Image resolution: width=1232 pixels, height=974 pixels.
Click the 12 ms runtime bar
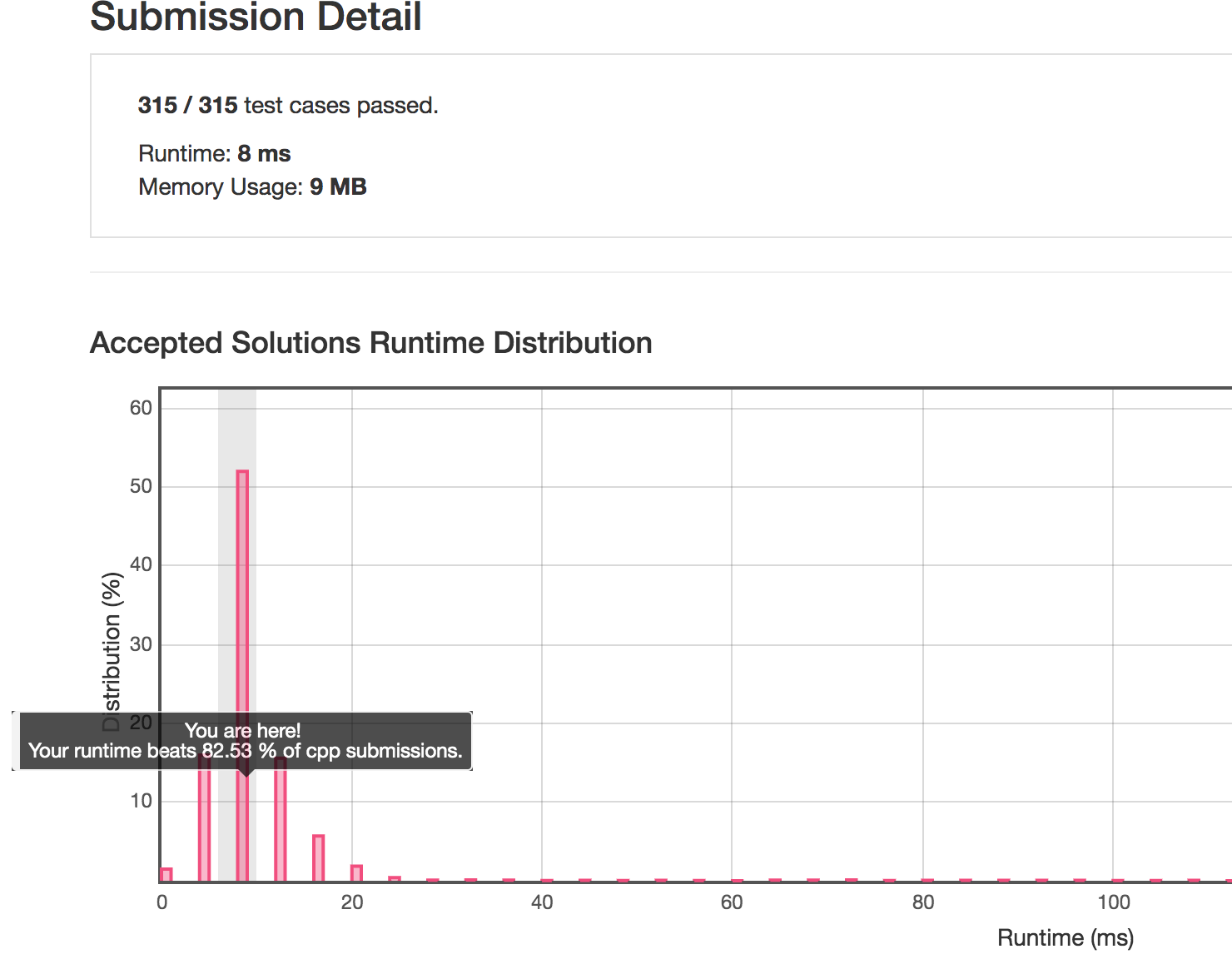281,824
